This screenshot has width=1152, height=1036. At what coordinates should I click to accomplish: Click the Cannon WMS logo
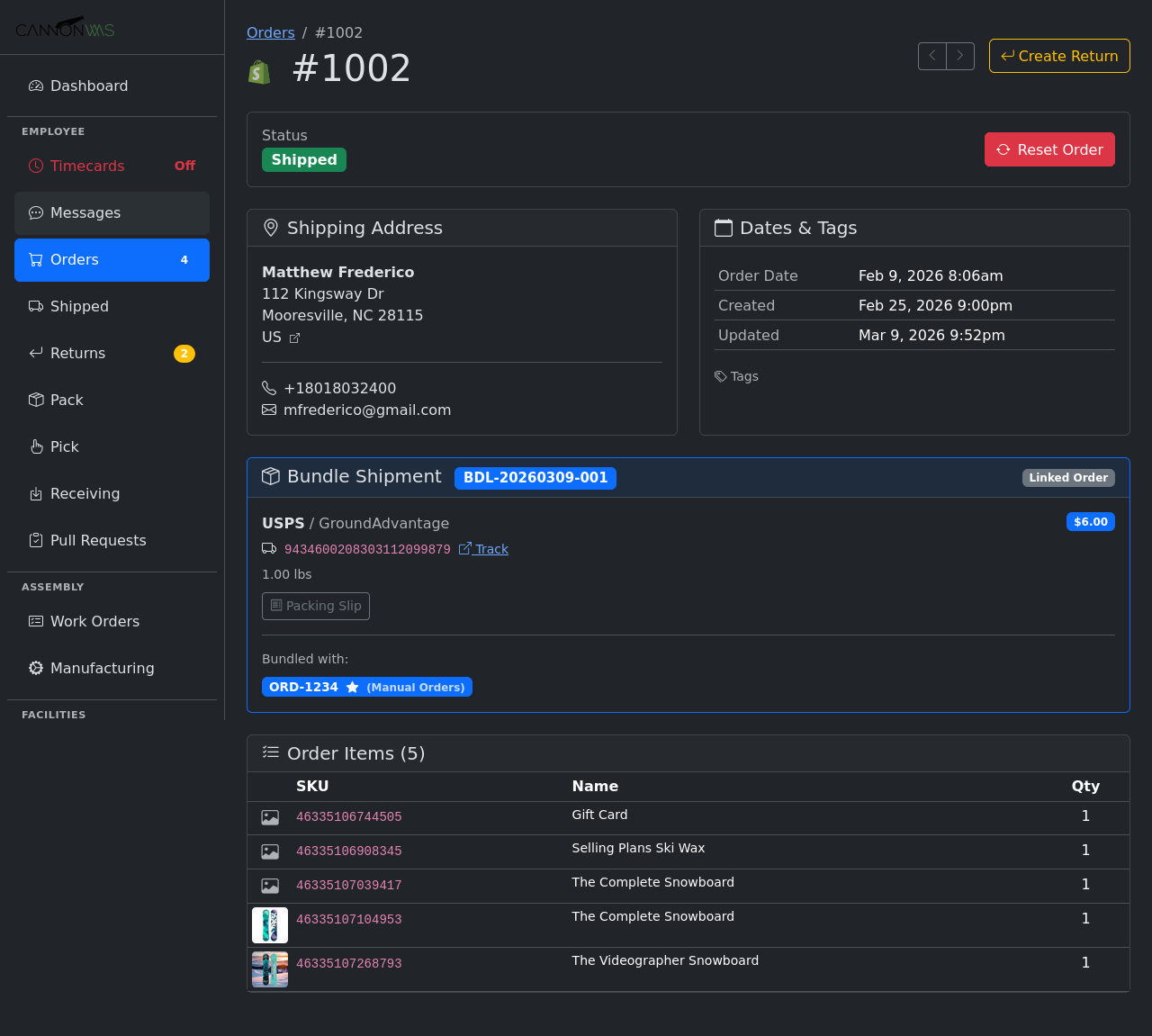pyautogui.click(x=65, y=28)
